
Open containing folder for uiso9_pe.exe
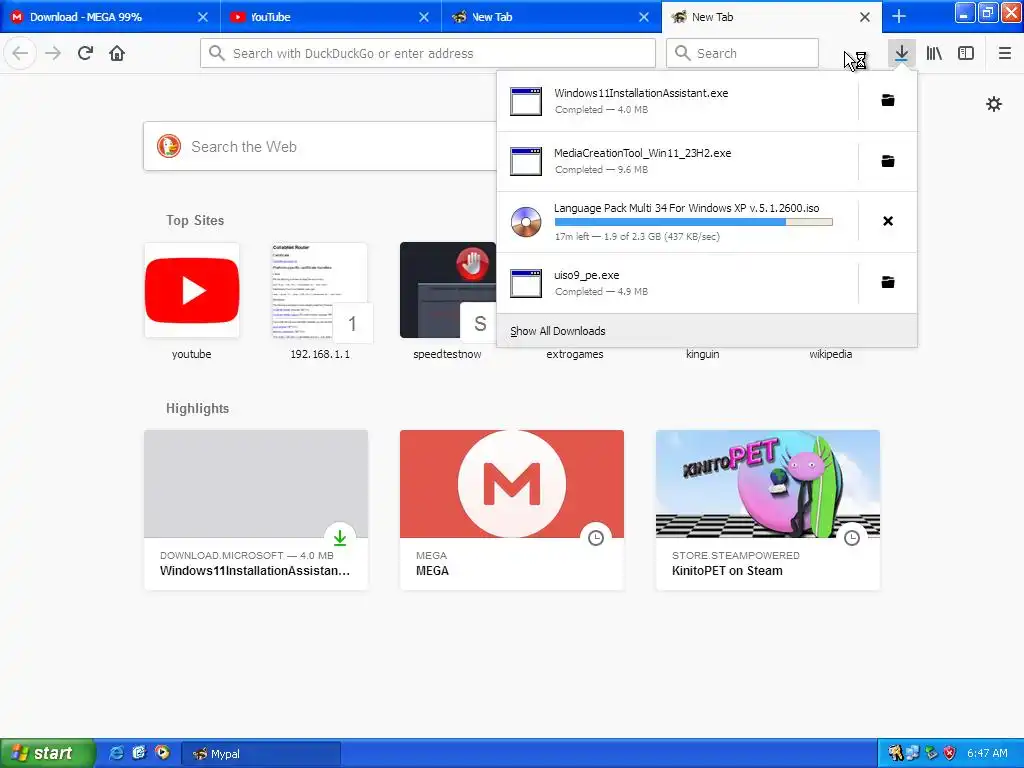(x=888, y=282)
